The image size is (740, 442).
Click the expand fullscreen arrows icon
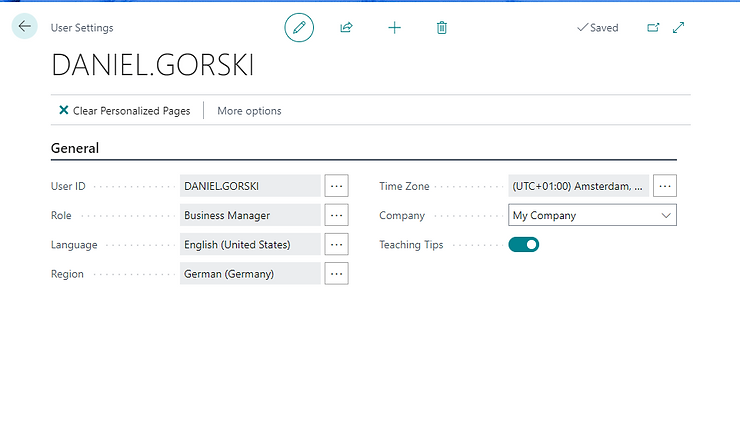pos(679,28)
